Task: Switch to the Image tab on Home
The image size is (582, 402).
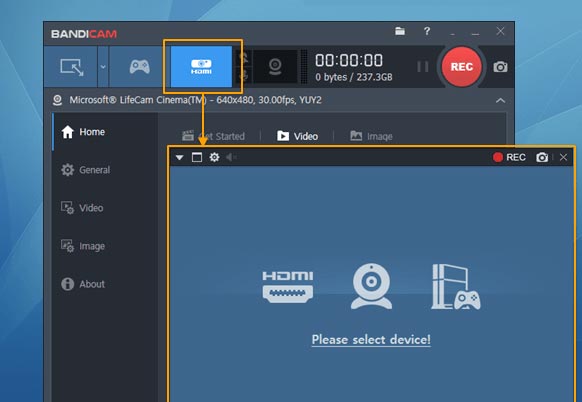Action: [x=371, y=136]
